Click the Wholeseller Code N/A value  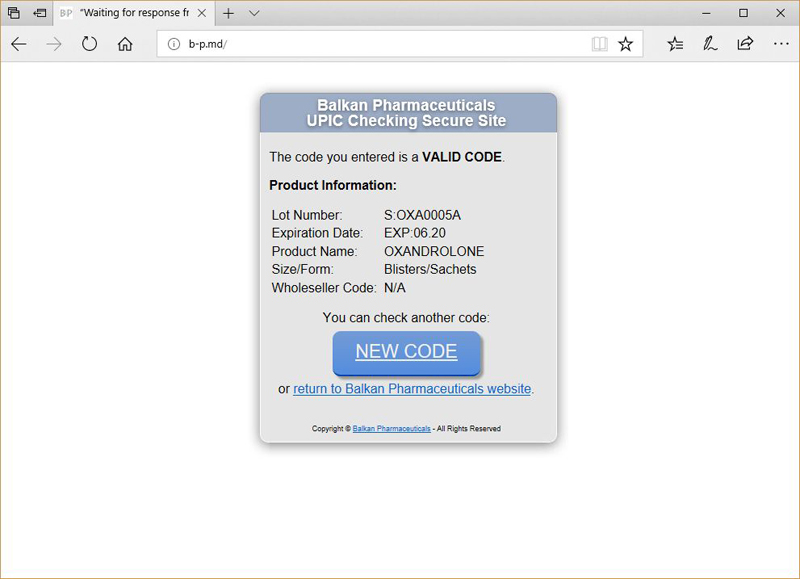click(395, 288)
